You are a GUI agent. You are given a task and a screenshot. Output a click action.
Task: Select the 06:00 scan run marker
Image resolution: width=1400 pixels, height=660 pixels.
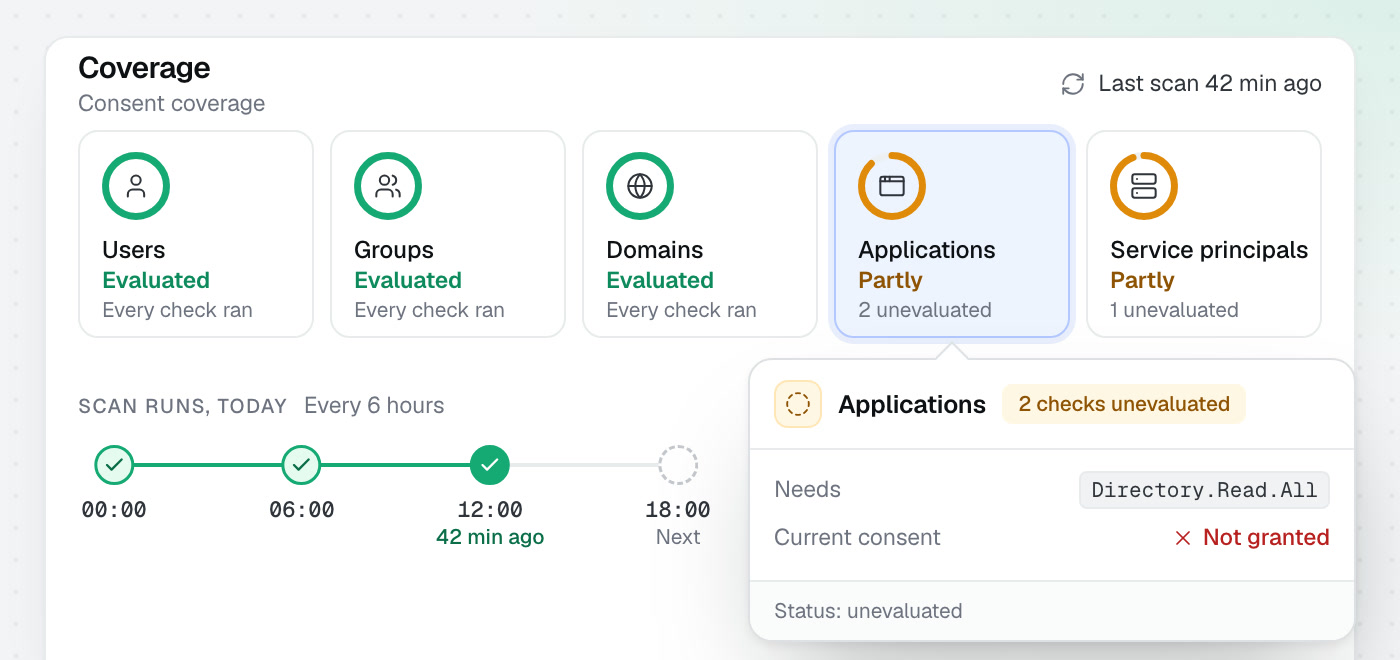point(301,464)
